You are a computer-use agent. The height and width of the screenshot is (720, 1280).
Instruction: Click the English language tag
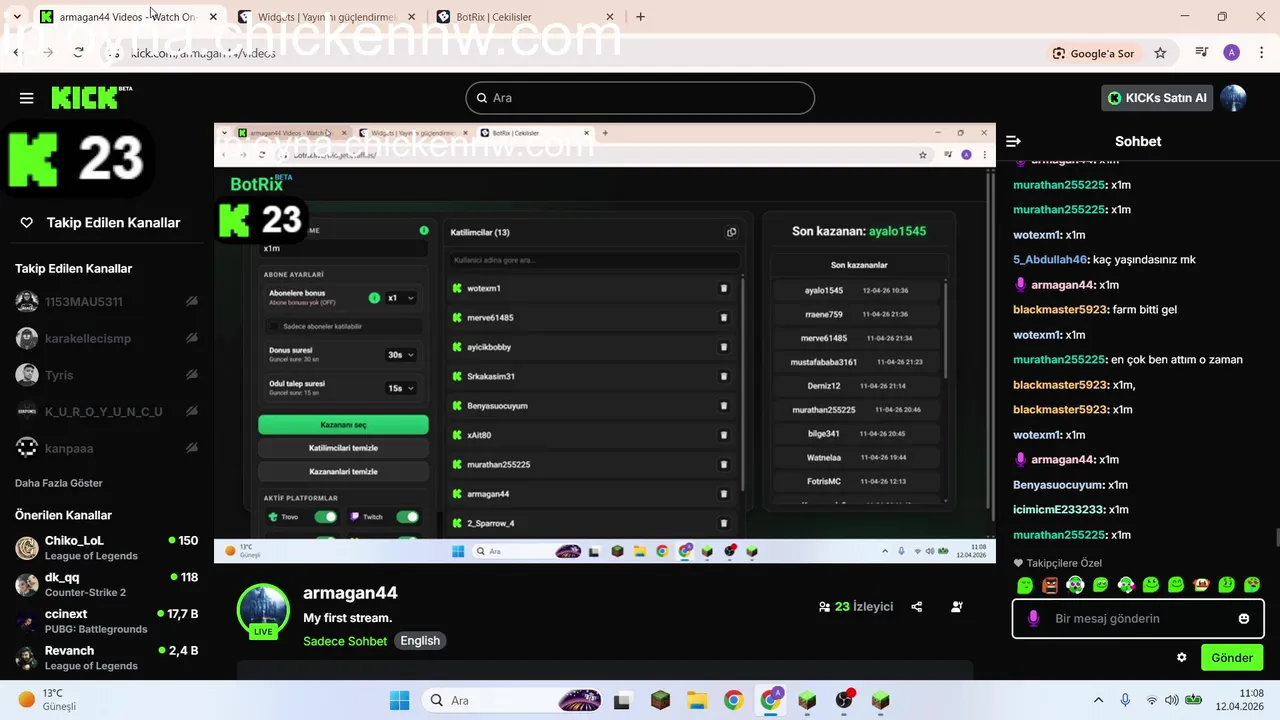tap(420, 641)
